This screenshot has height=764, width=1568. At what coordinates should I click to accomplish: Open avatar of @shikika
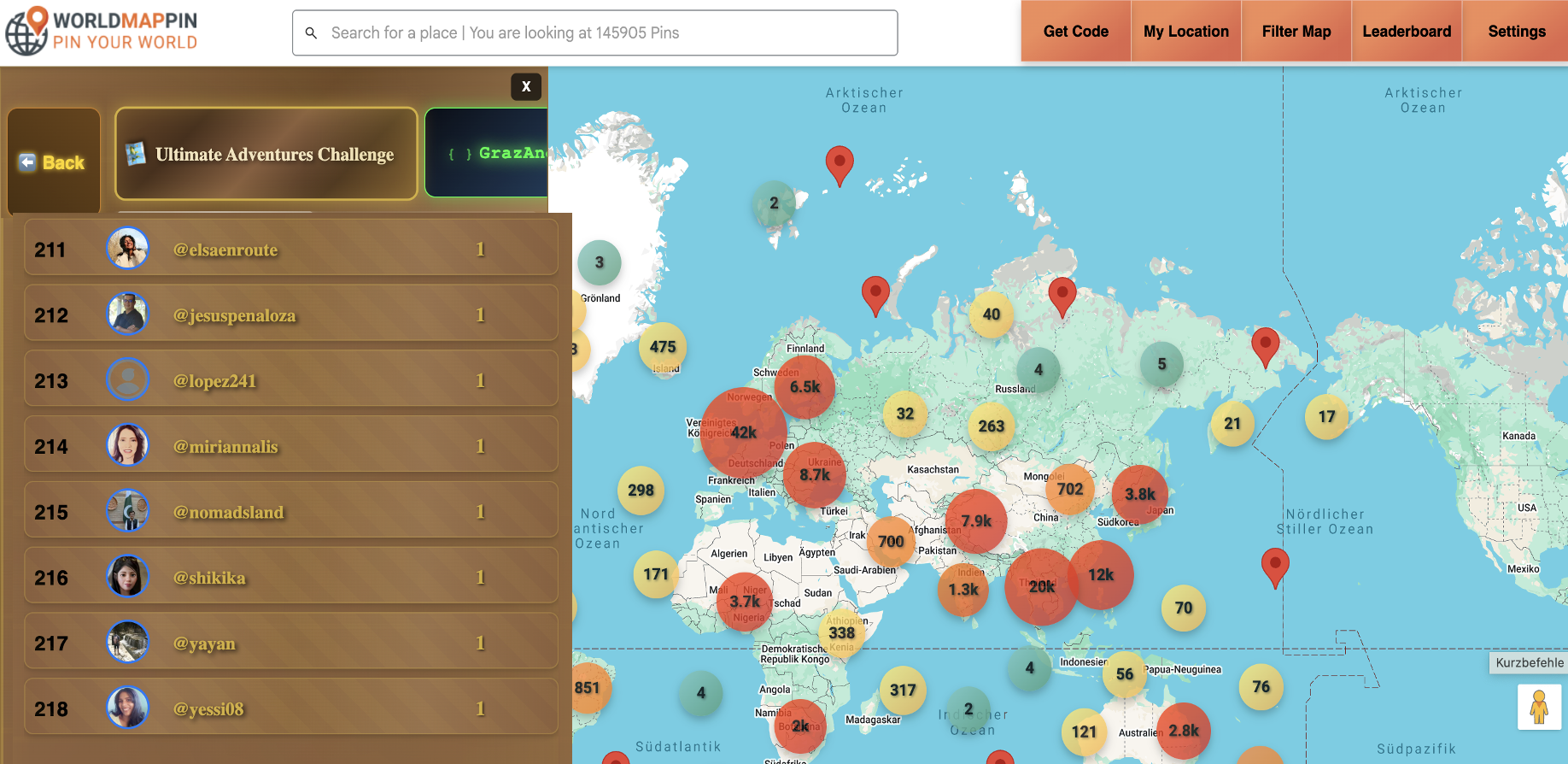(128, 578)
